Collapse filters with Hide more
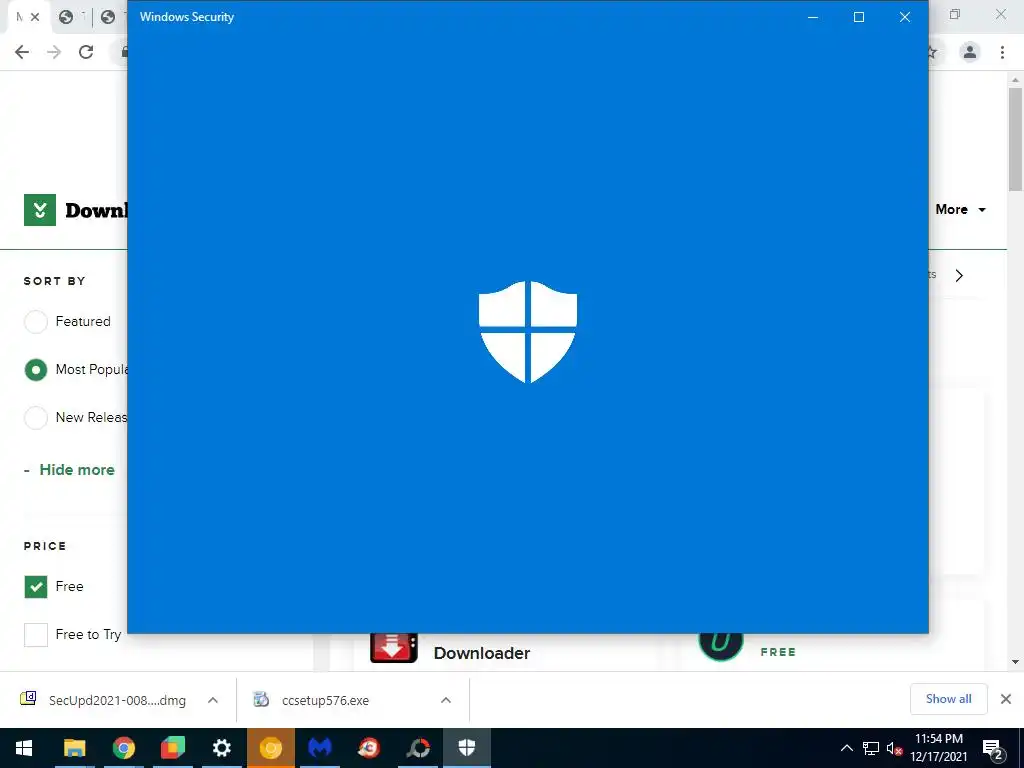Screen dimensions: 1024x768 click(x=77, y=470)
